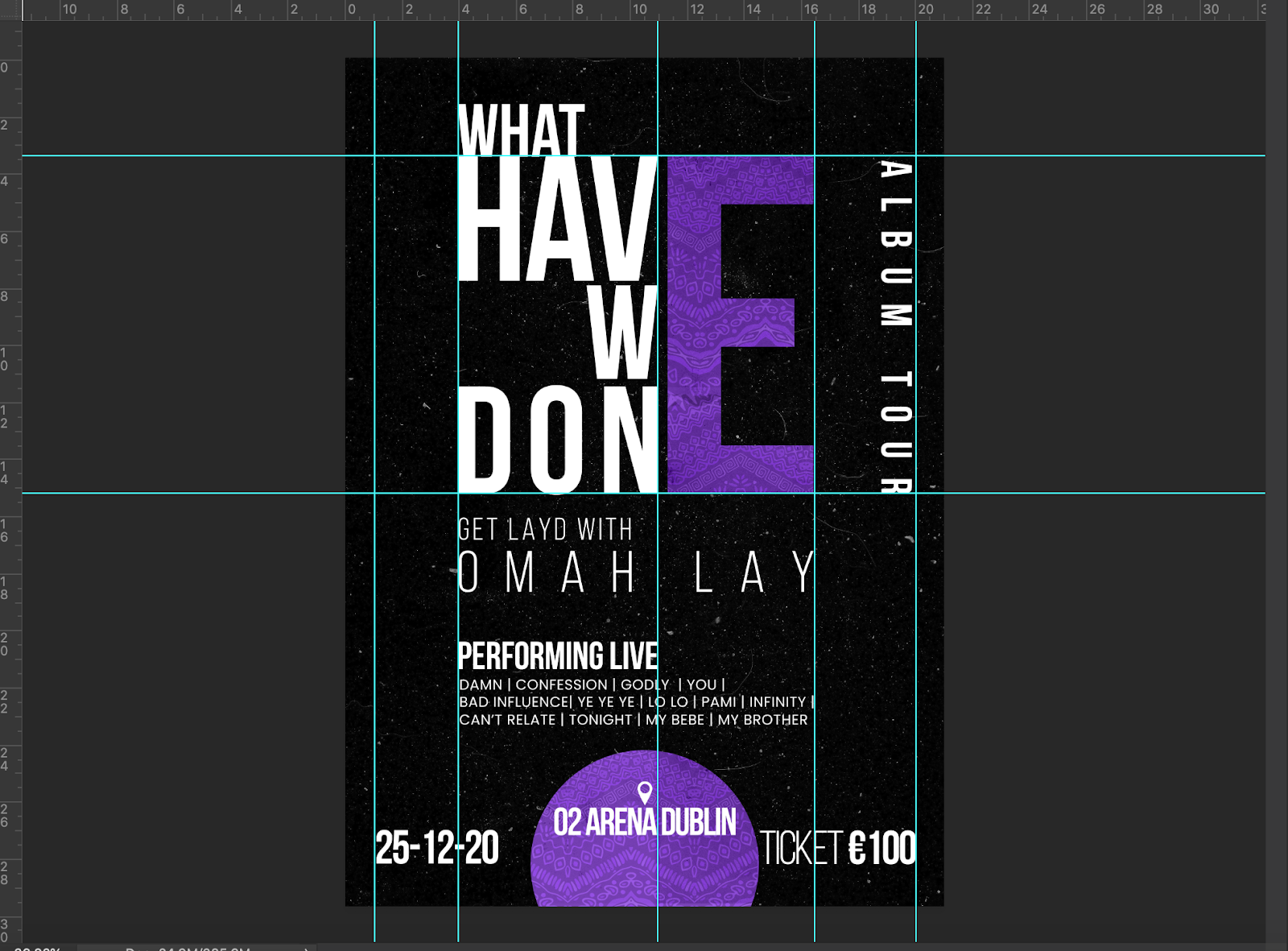Viewport: 1288px width, 951px height.
Task: Click the song title "PAMI"
Action: pos(719,702)
